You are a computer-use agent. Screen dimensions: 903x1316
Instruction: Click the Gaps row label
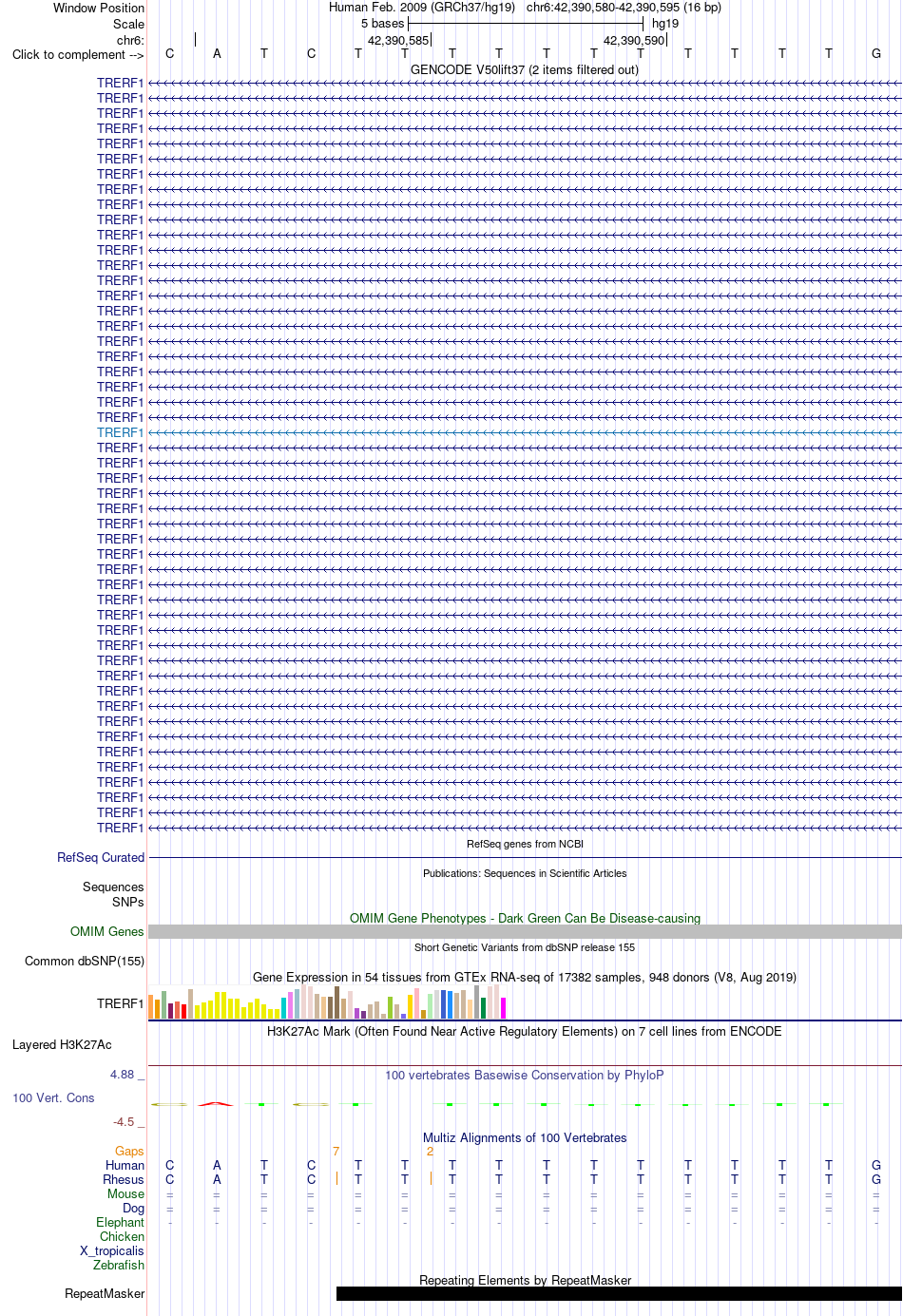[129, 1151]
